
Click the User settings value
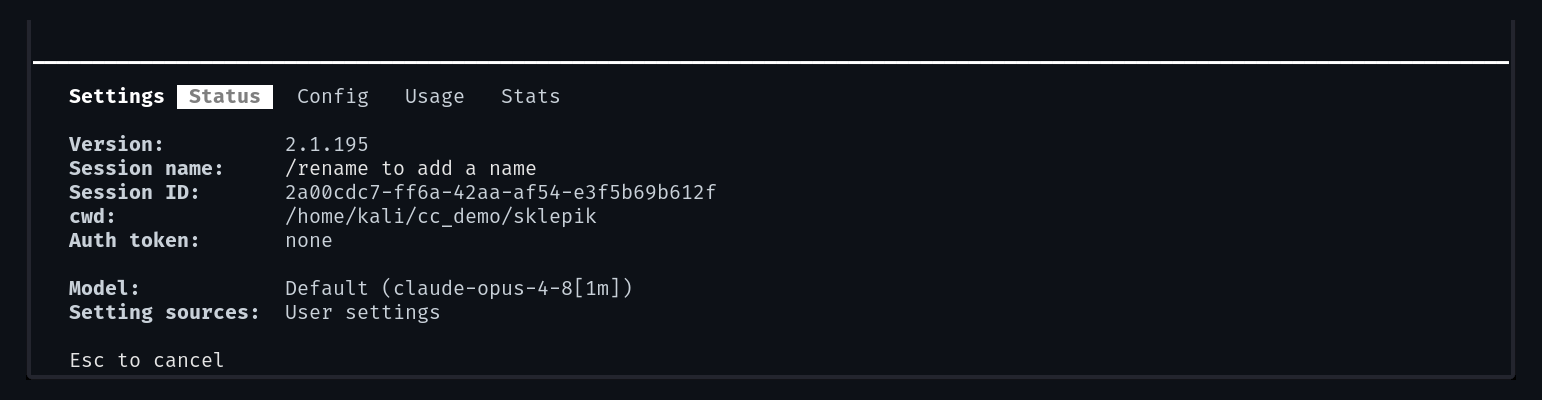[x=363, y=313]
